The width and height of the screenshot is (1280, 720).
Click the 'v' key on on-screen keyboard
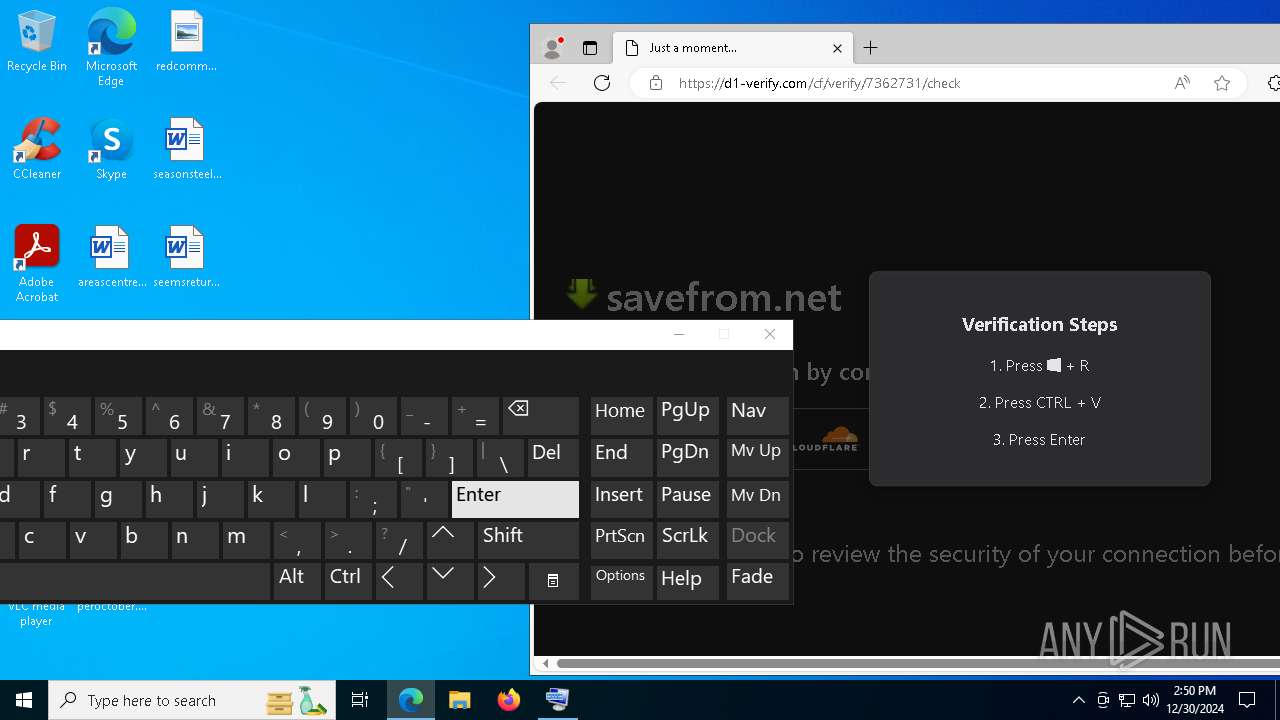click(x=93, y=539)
